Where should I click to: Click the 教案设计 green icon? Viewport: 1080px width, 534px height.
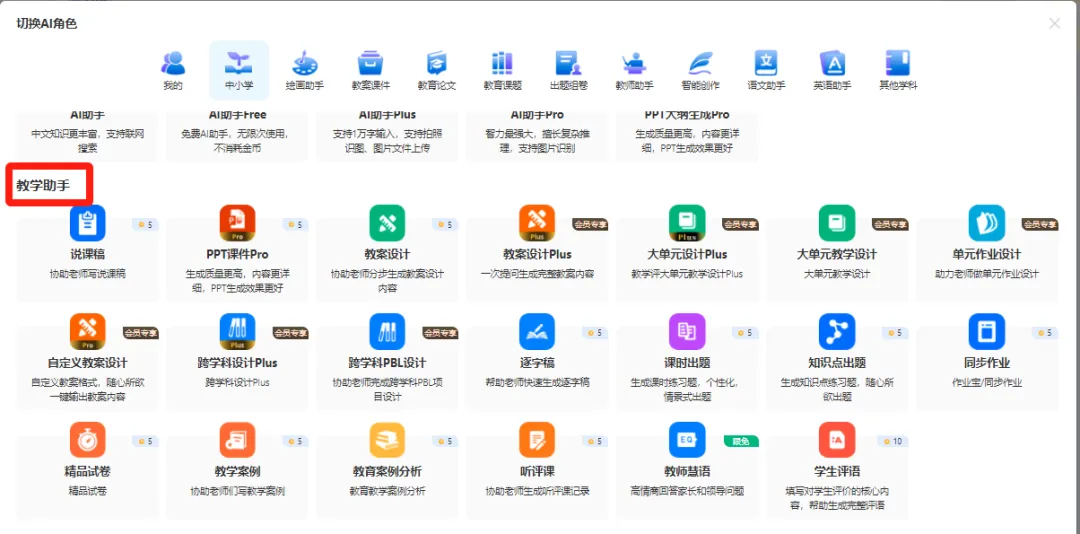[x=387, y=223]
